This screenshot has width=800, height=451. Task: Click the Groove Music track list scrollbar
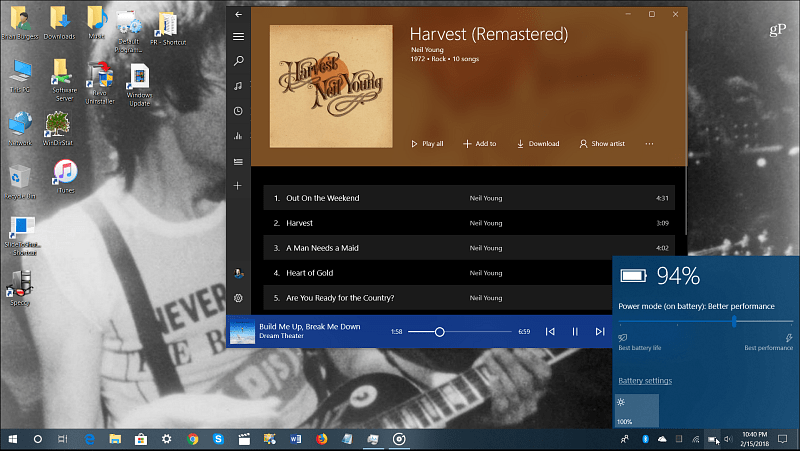(685, 133)
